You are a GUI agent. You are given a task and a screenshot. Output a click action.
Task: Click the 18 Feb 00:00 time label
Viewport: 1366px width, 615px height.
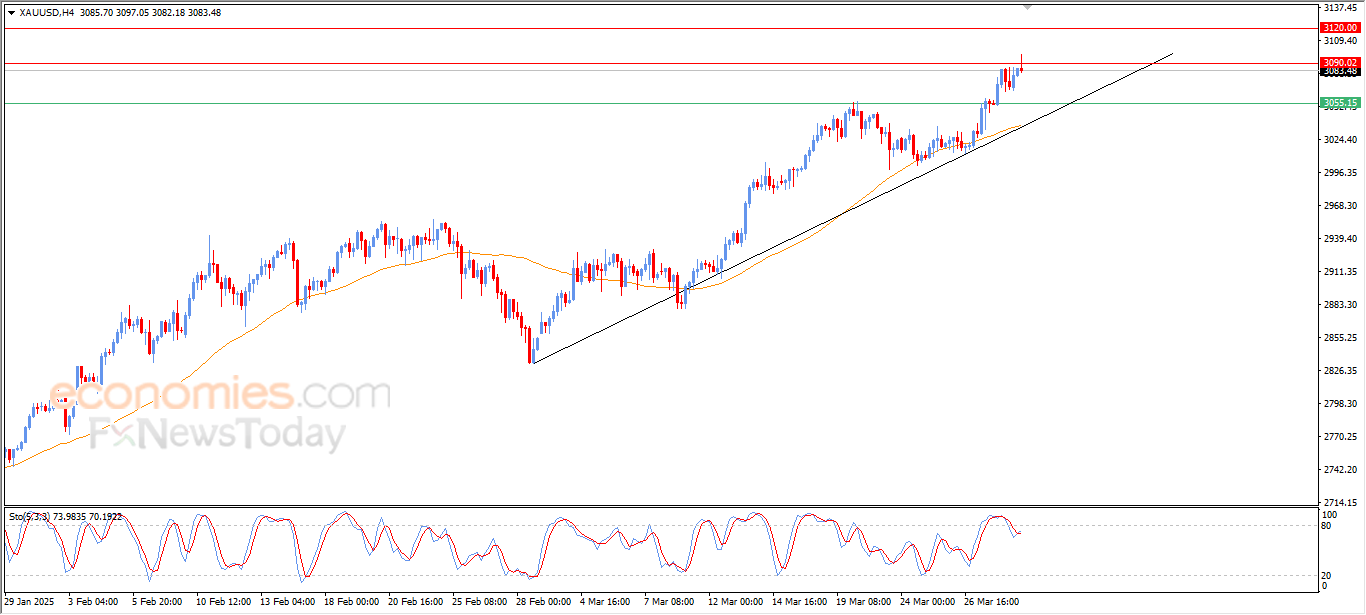pyautogui.click(x=352, y=602)
